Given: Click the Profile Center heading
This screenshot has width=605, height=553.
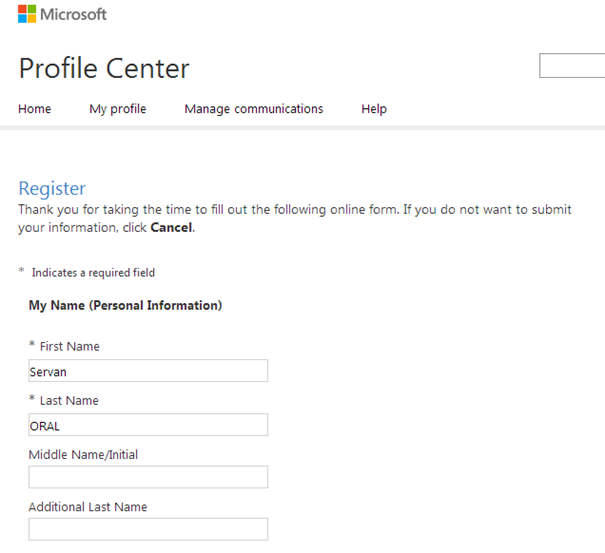Looking at the screenshot, I should 104,68.
